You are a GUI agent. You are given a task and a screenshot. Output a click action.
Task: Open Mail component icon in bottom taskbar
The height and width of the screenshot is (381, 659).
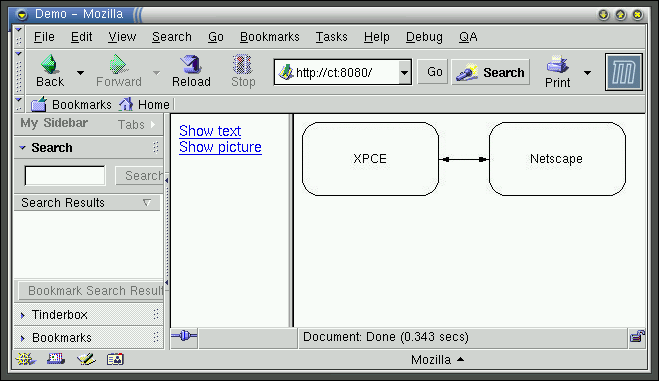[x=55, y=359]
